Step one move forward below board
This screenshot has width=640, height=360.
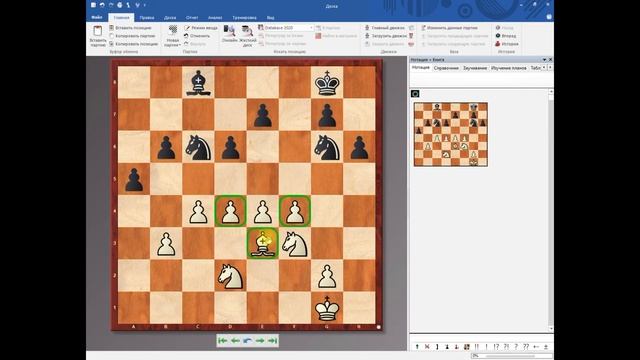point(260,340)
